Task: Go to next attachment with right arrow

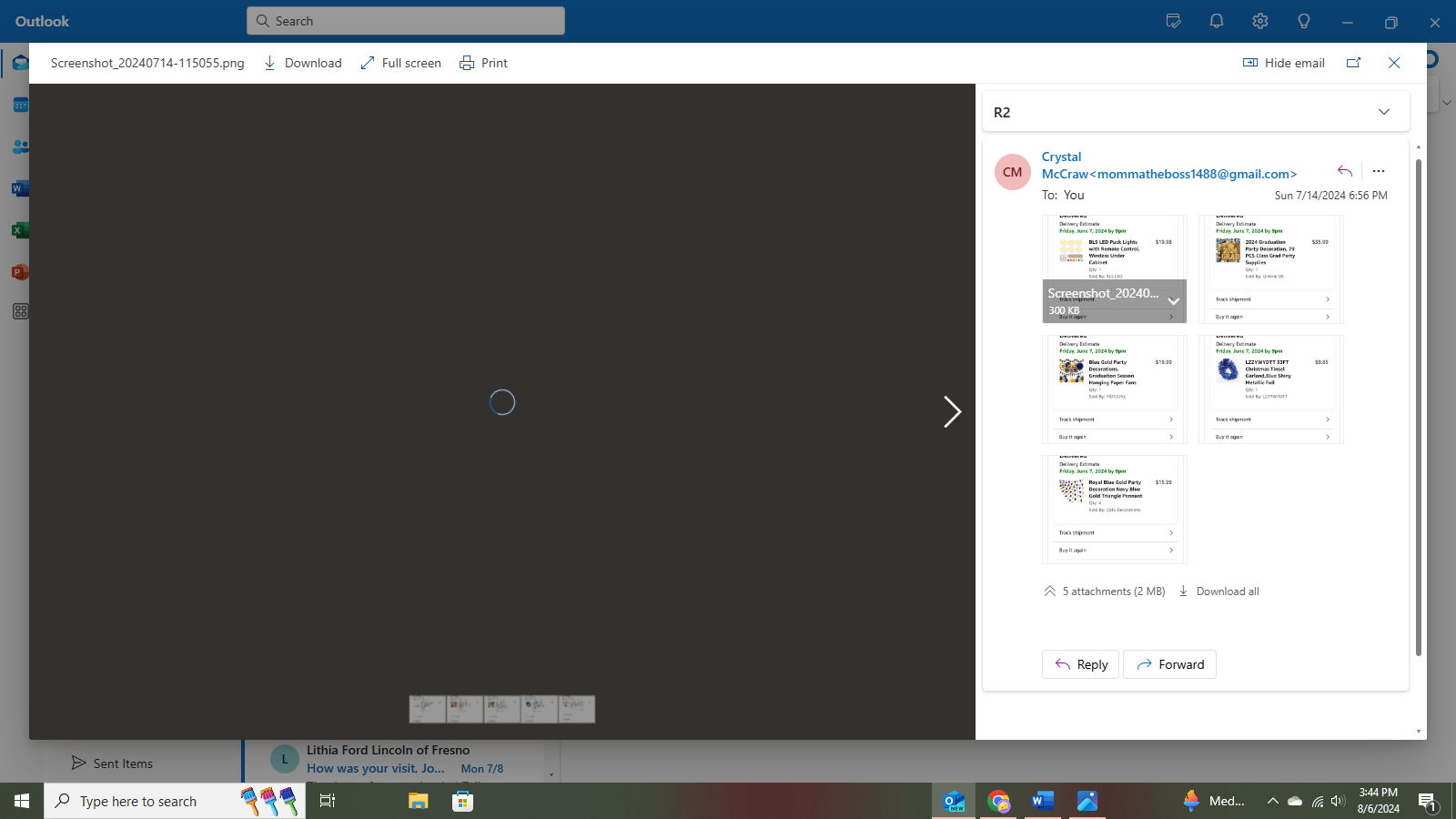Action: click(x=952, y=412)
